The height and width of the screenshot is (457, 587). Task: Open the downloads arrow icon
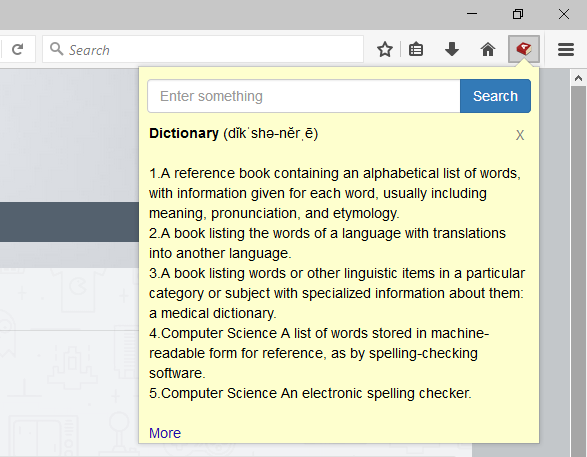pyautogui.click(x=452, y=49)
